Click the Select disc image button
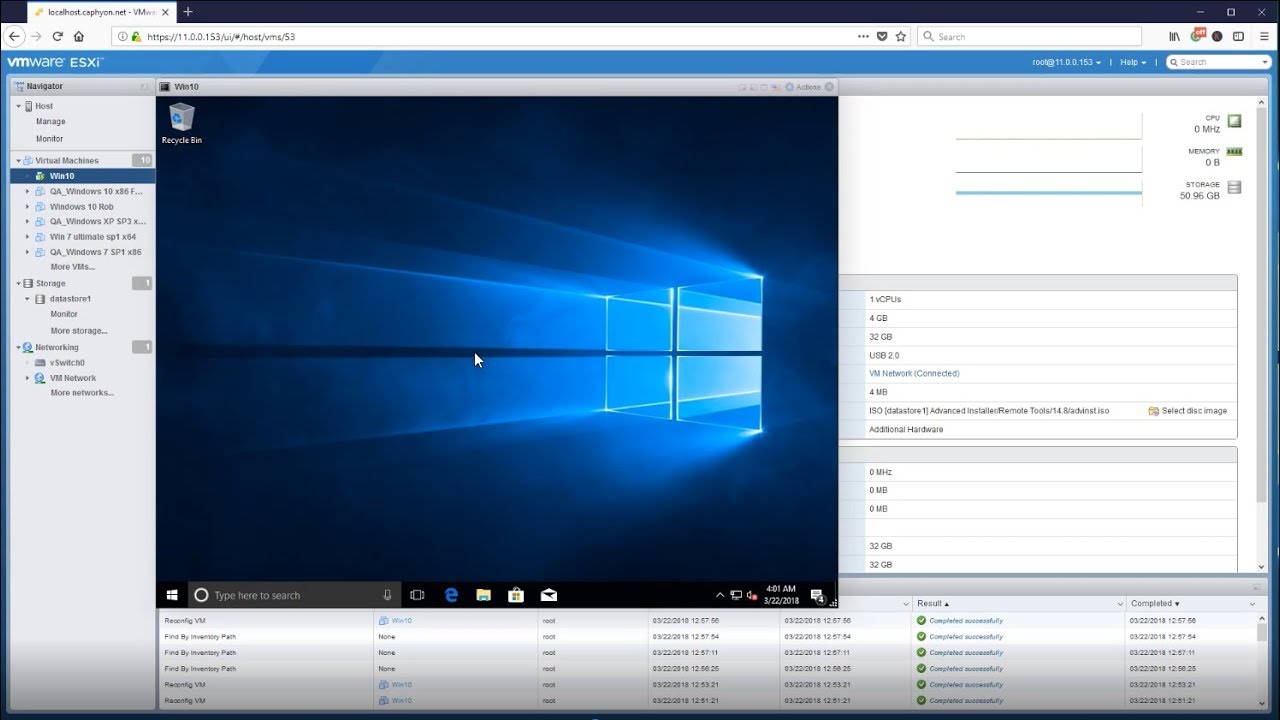This screenshot has width=1280, height=720. (x=1188, y=411)
